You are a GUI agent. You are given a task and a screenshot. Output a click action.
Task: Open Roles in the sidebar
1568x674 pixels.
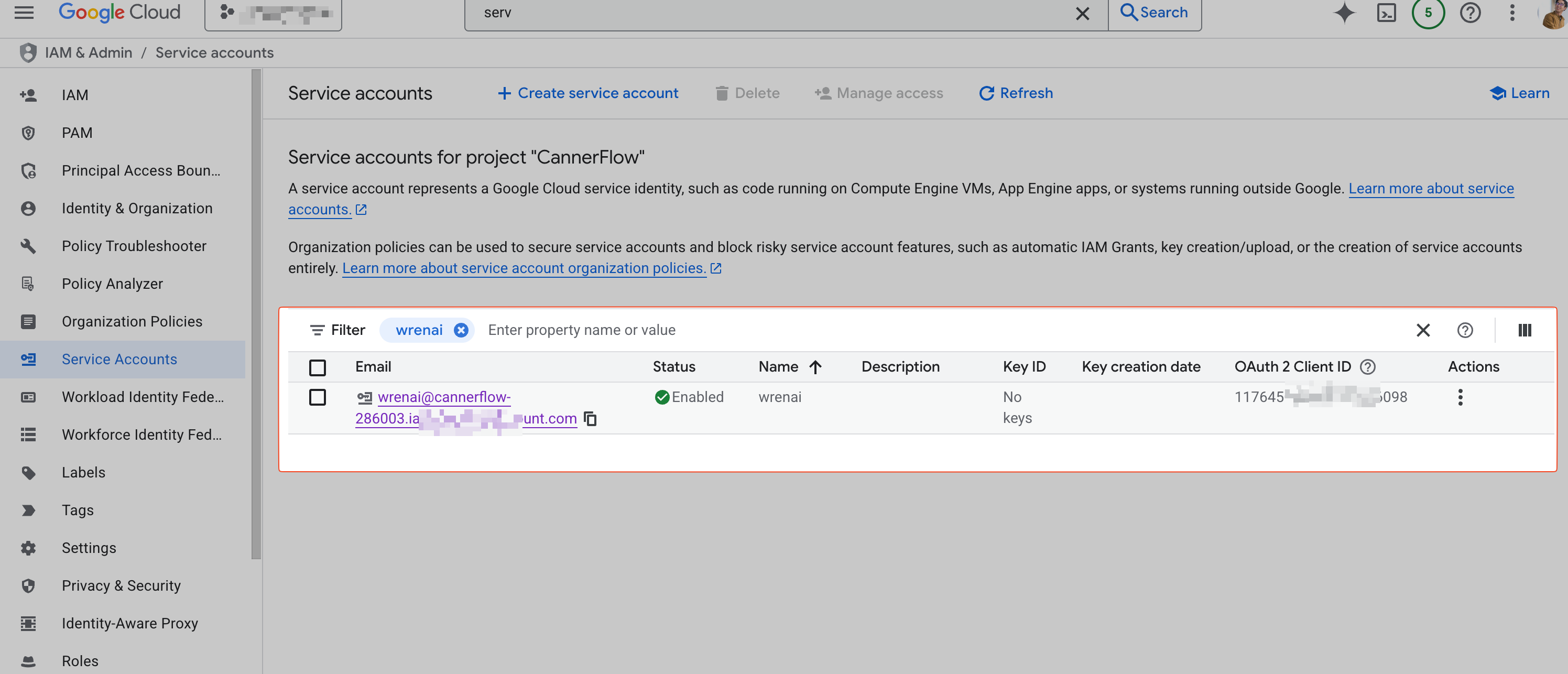click(80, 660)
